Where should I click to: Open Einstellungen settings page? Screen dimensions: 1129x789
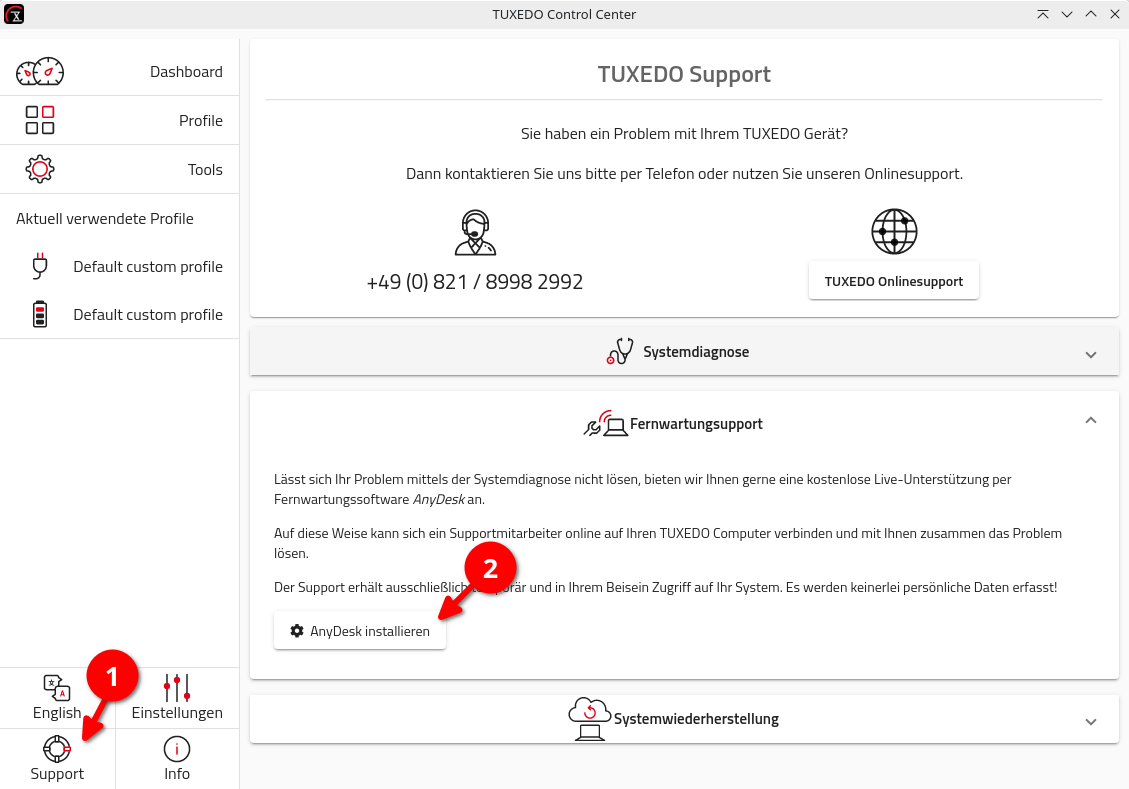click(x=177, y=713)
